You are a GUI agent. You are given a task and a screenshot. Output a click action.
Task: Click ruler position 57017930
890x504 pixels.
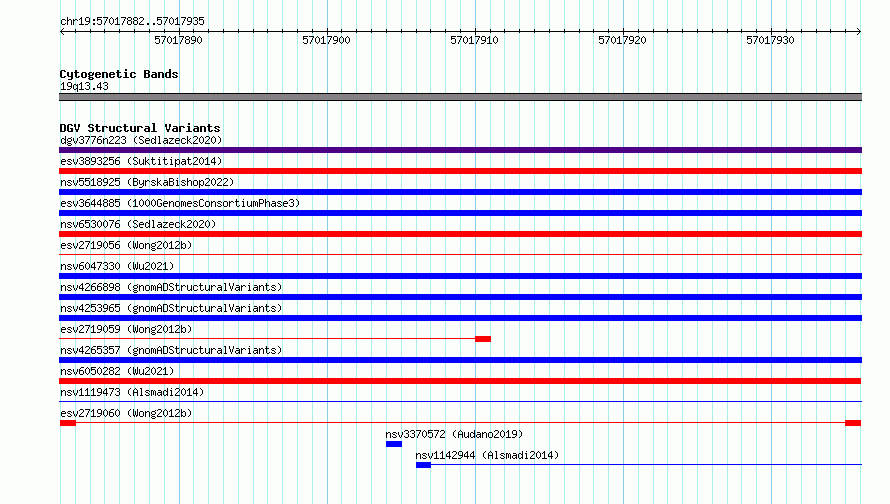pos(770,40)
